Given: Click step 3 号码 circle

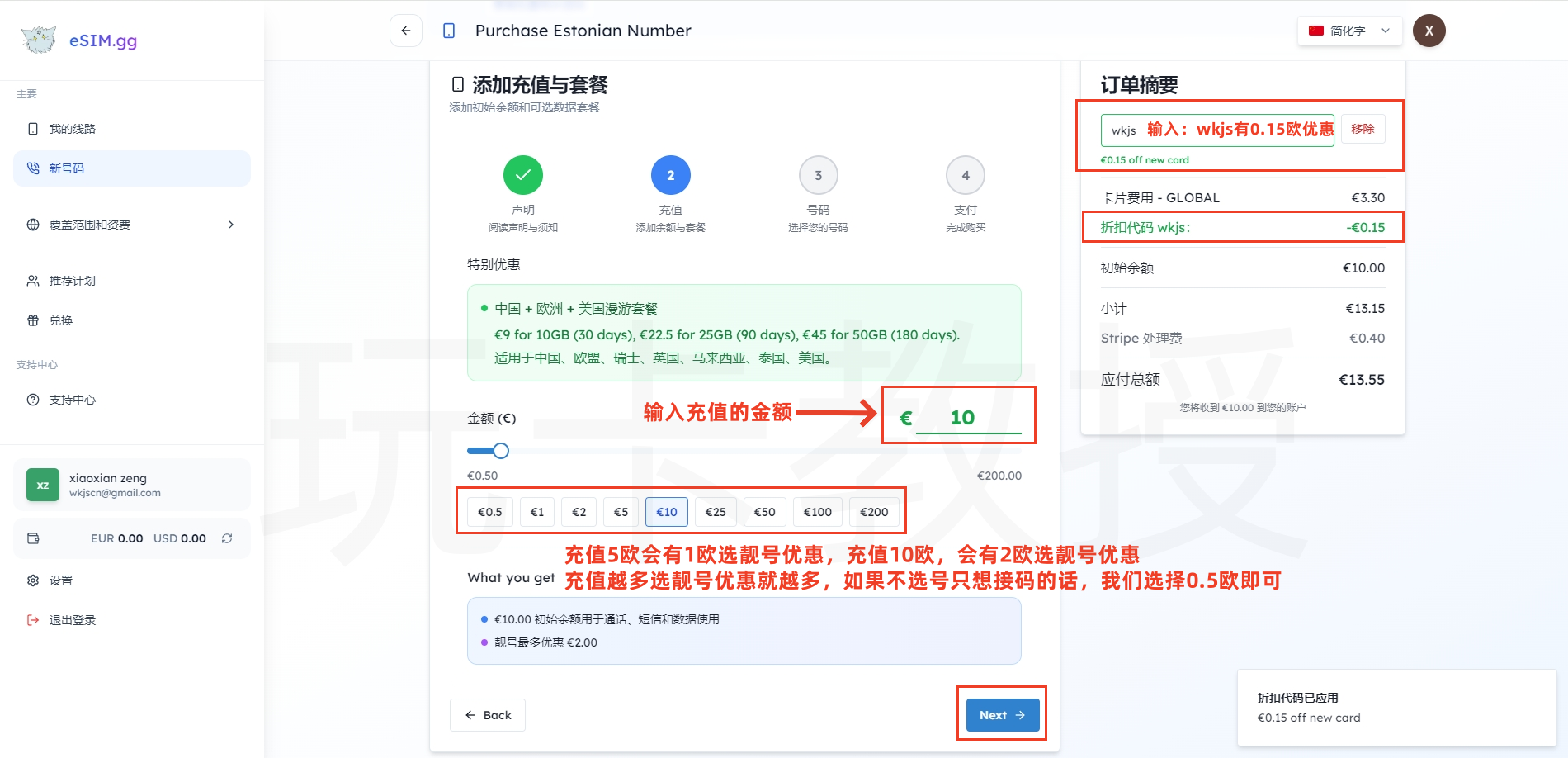Looking at the screenshot, I should (819, 175).
